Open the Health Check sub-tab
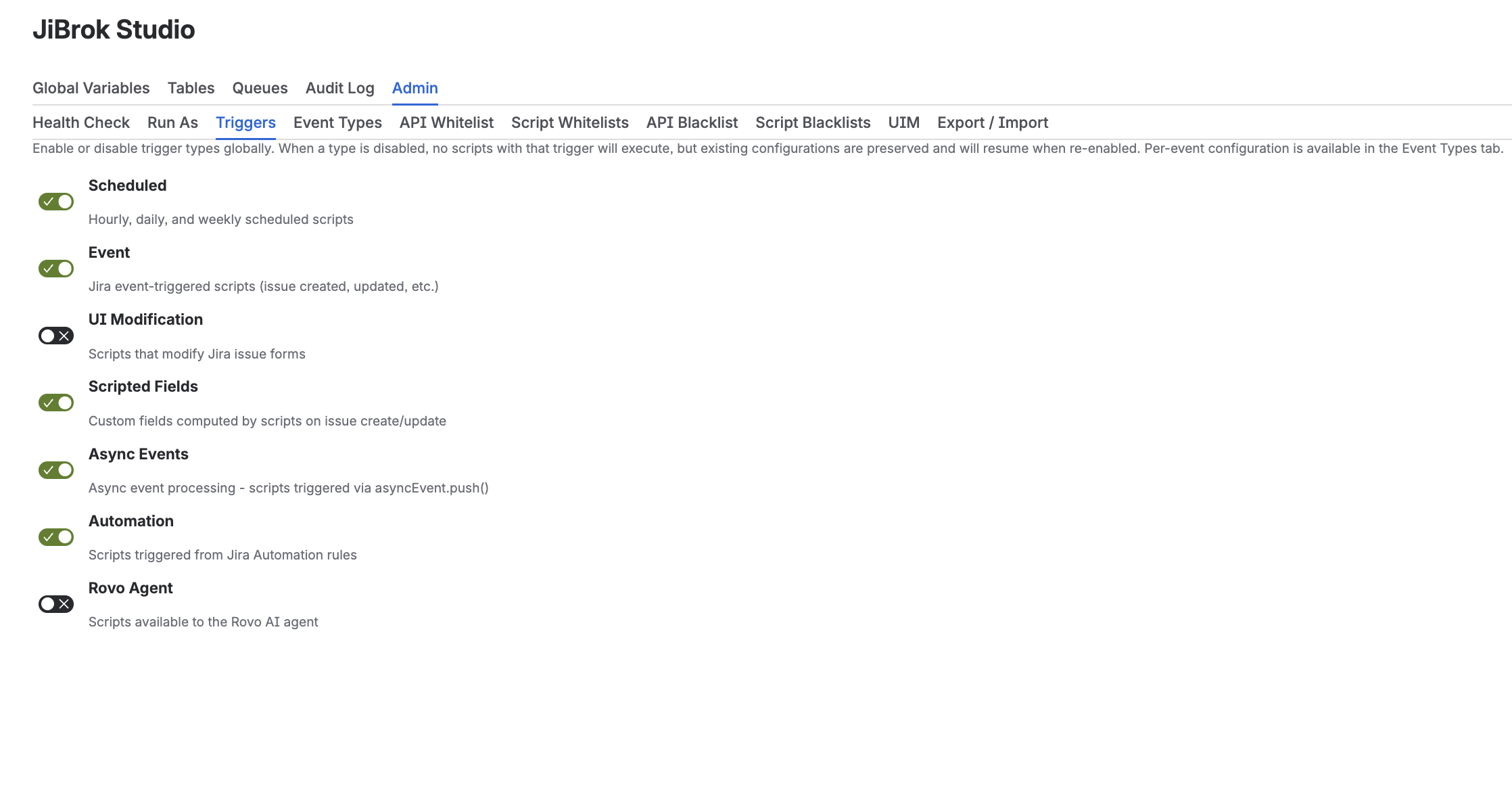Viewport: 1512px width, 801px height. click(81, 122)
